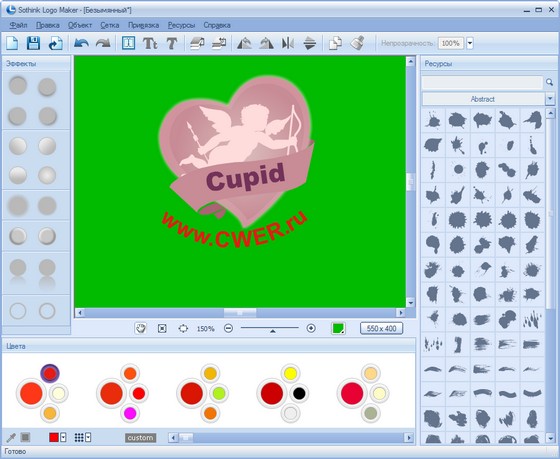This screenshot has height=459, width=560.
Task: Activate the hand pan tool
Action: pyautogui.click(x=140, y=328)
